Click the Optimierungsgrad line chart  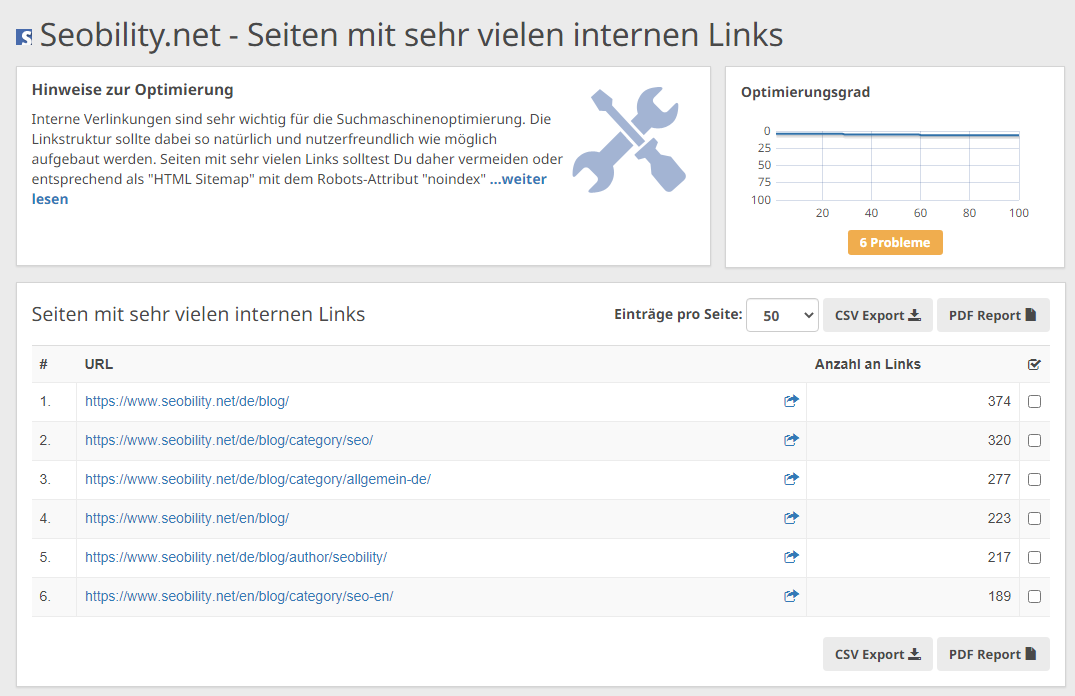click(x=897, y=166)
